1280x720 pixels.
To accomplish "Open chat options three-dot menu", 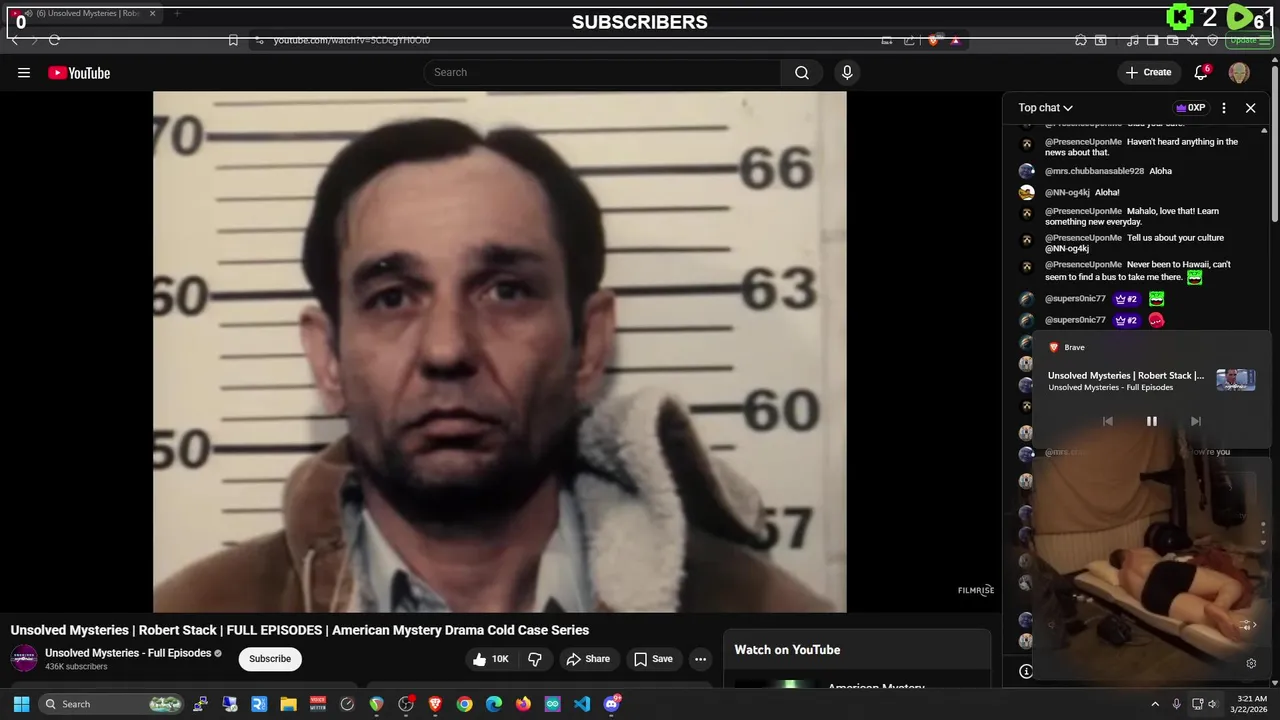I will (x=1224, y=108).
